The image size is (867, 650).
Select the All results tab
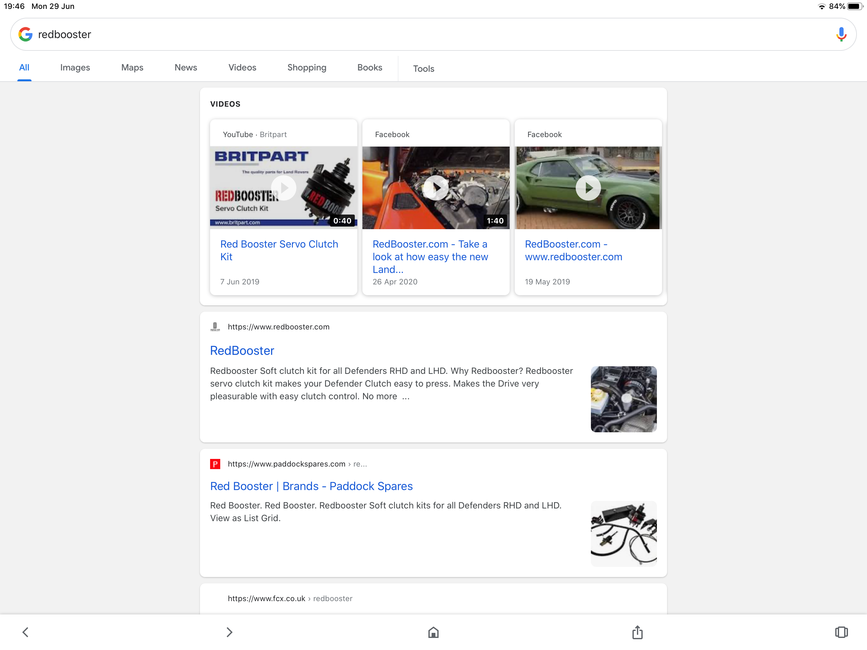tap(24, 67)
